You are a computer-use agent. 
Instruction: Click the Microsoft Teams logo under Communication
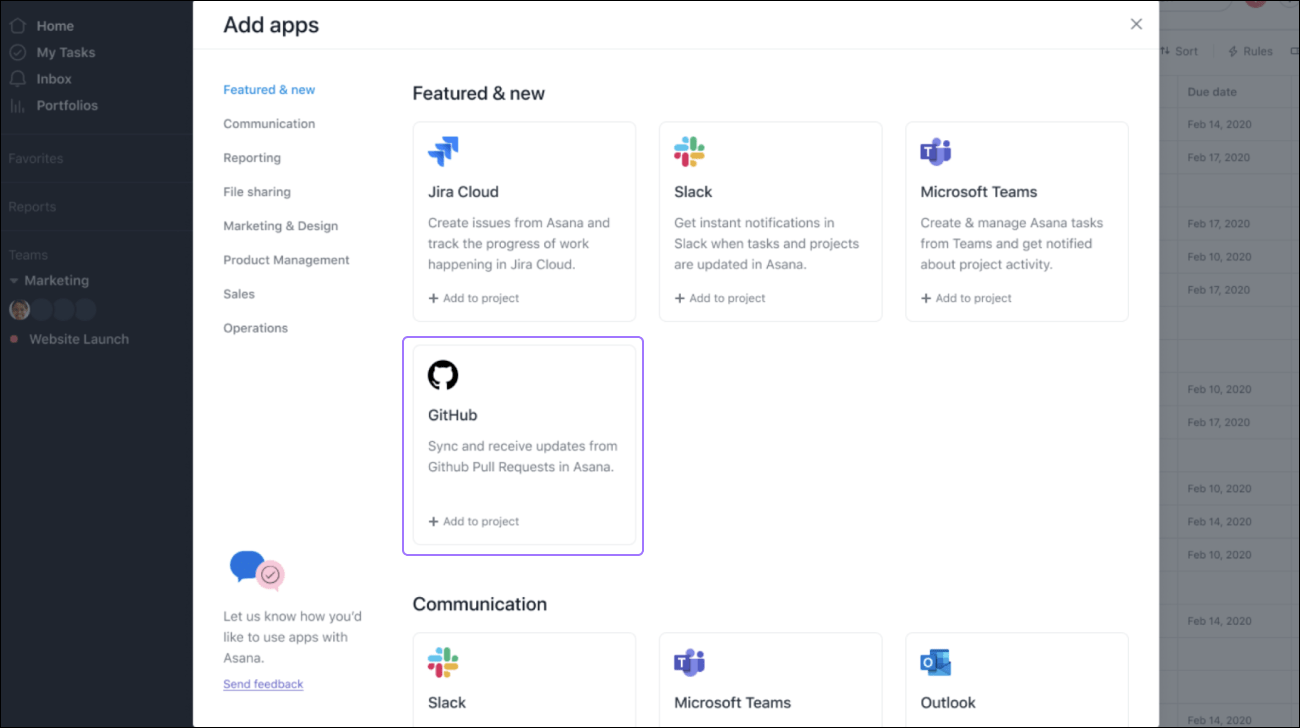pos(689,662)
